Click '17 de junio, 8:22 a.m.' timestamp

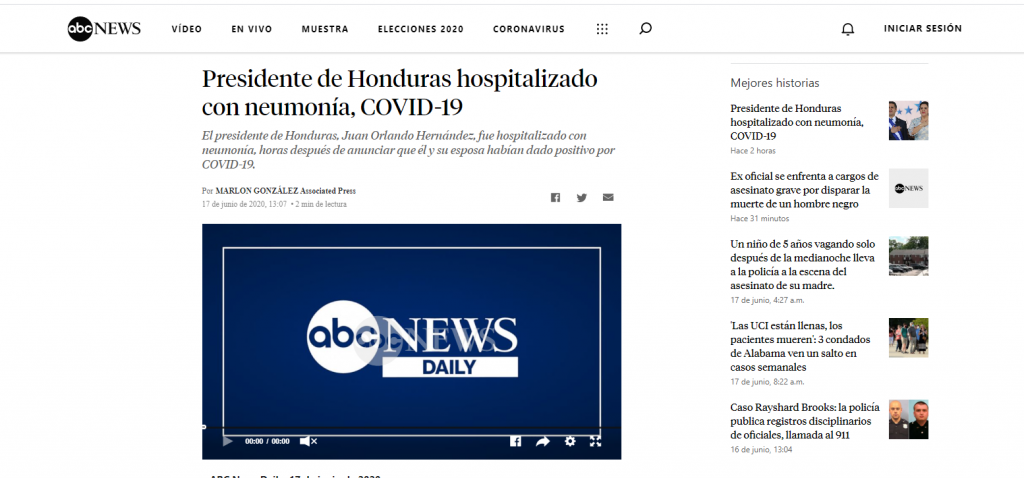[x=767, y=382]
